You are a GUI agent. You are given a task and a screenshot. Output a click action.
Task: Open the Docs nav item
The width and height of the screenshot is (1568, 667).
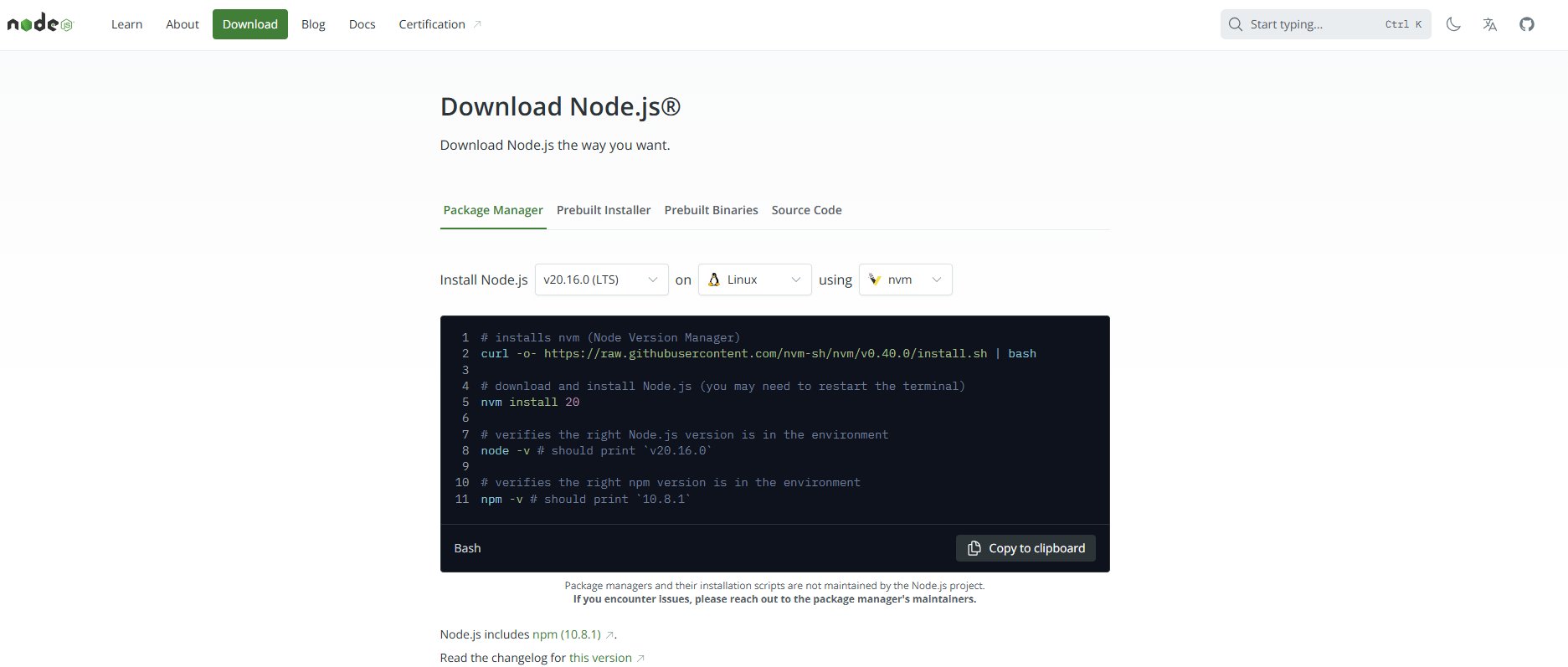click(362, 24)
